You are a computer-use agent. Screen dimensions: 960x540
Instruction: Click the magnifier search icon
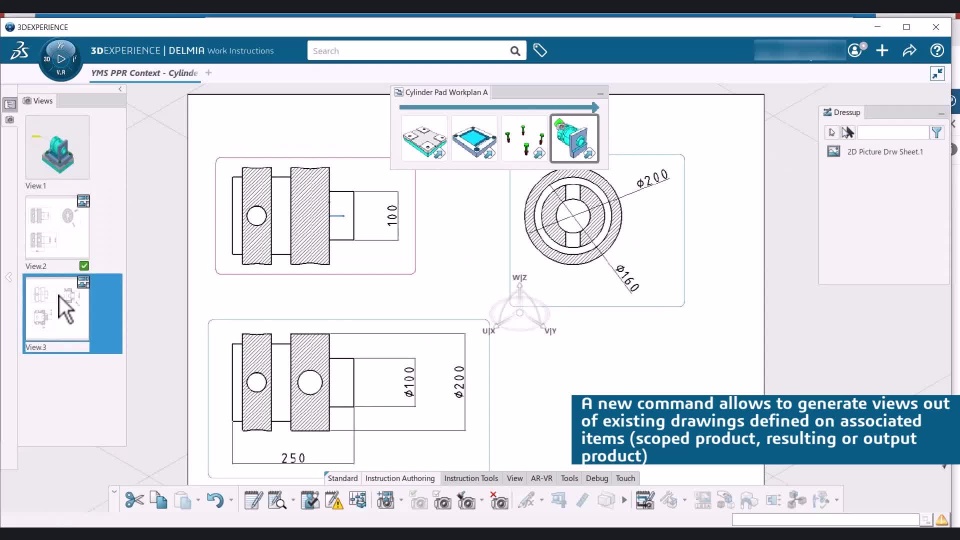pos(515,51)
